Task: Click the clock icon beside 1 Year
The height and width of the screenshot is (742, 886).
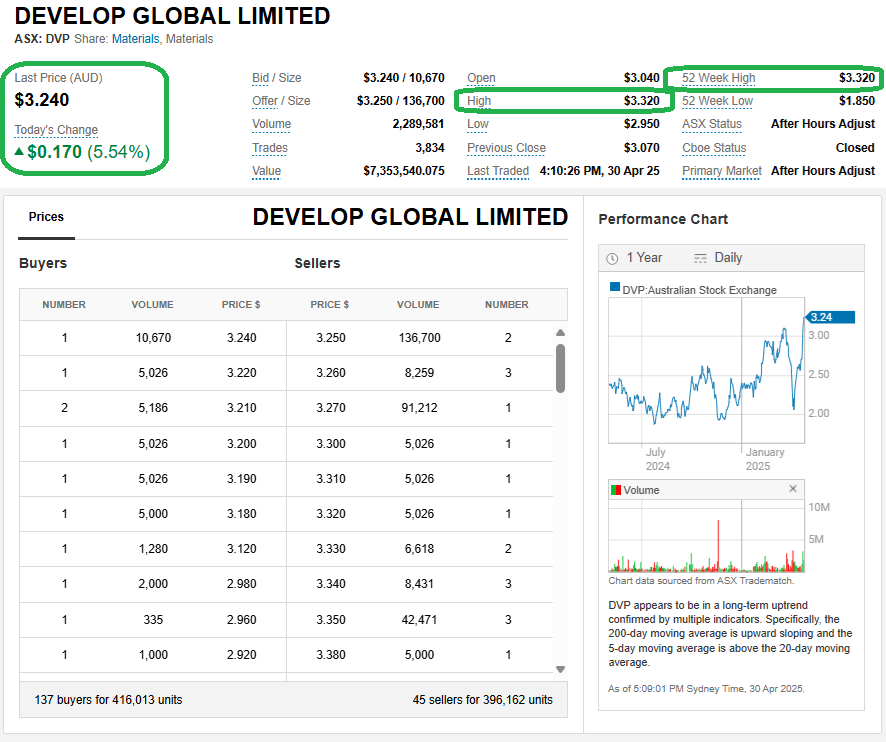Action: 612,258
